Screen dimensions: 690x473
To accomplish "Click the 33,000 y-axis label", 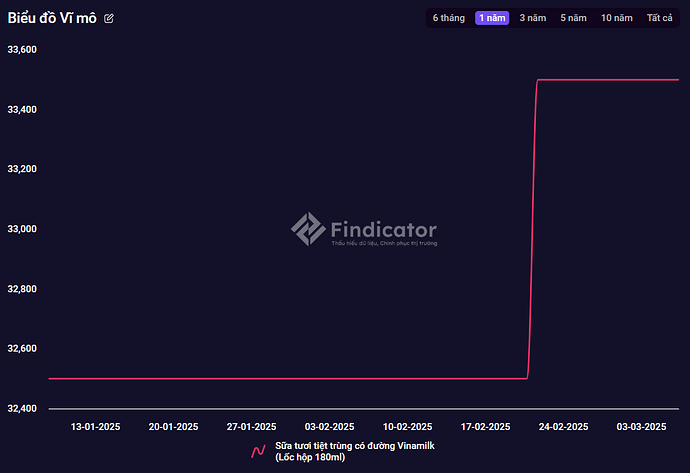I will pos(22,229).
